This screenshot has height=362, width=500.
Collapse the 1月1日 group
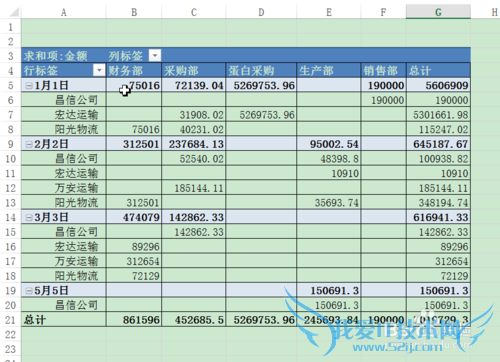(29, 85)
